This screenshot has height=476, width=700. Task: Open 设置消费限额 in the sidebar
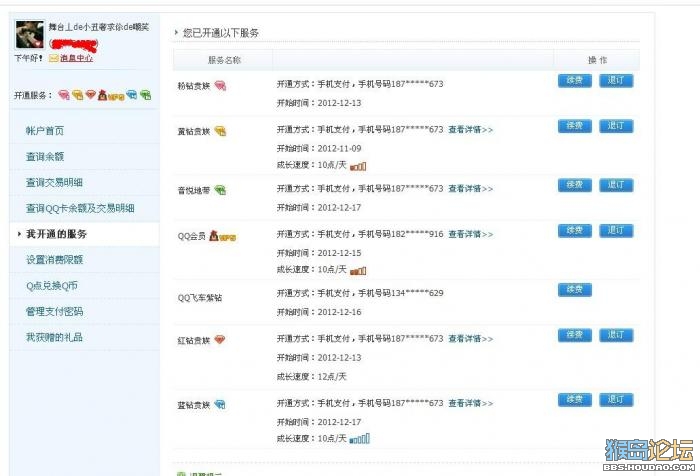(54, 260)
